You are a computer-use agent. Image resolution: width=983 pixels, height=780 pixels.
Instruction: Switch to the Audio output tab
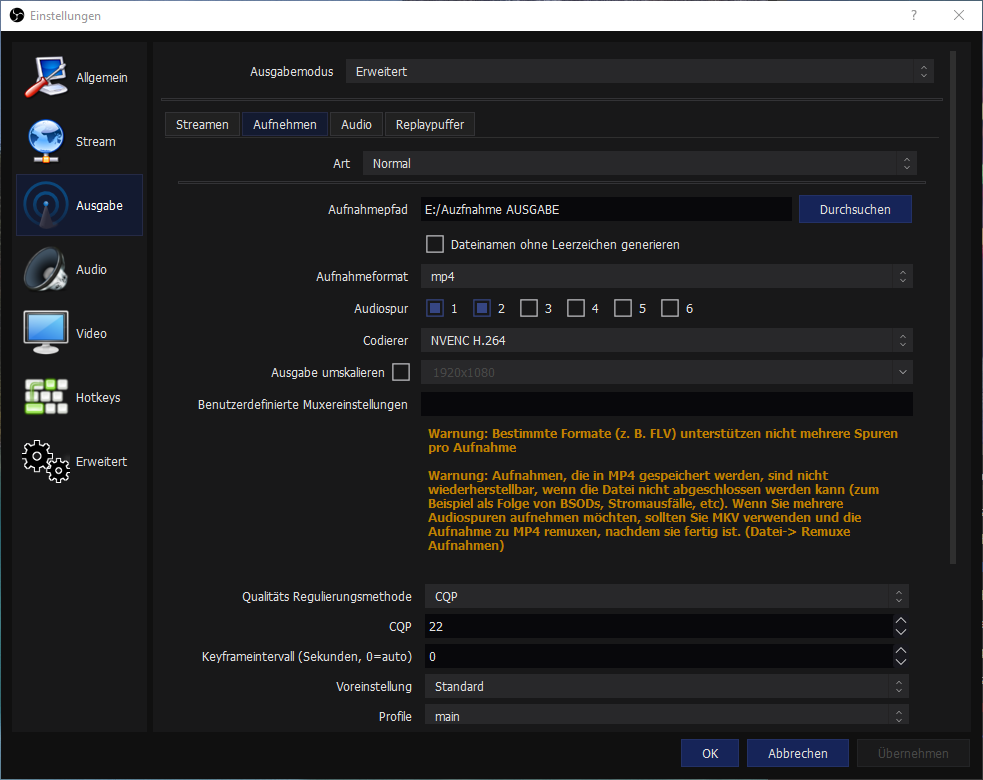tap(356, 124)
